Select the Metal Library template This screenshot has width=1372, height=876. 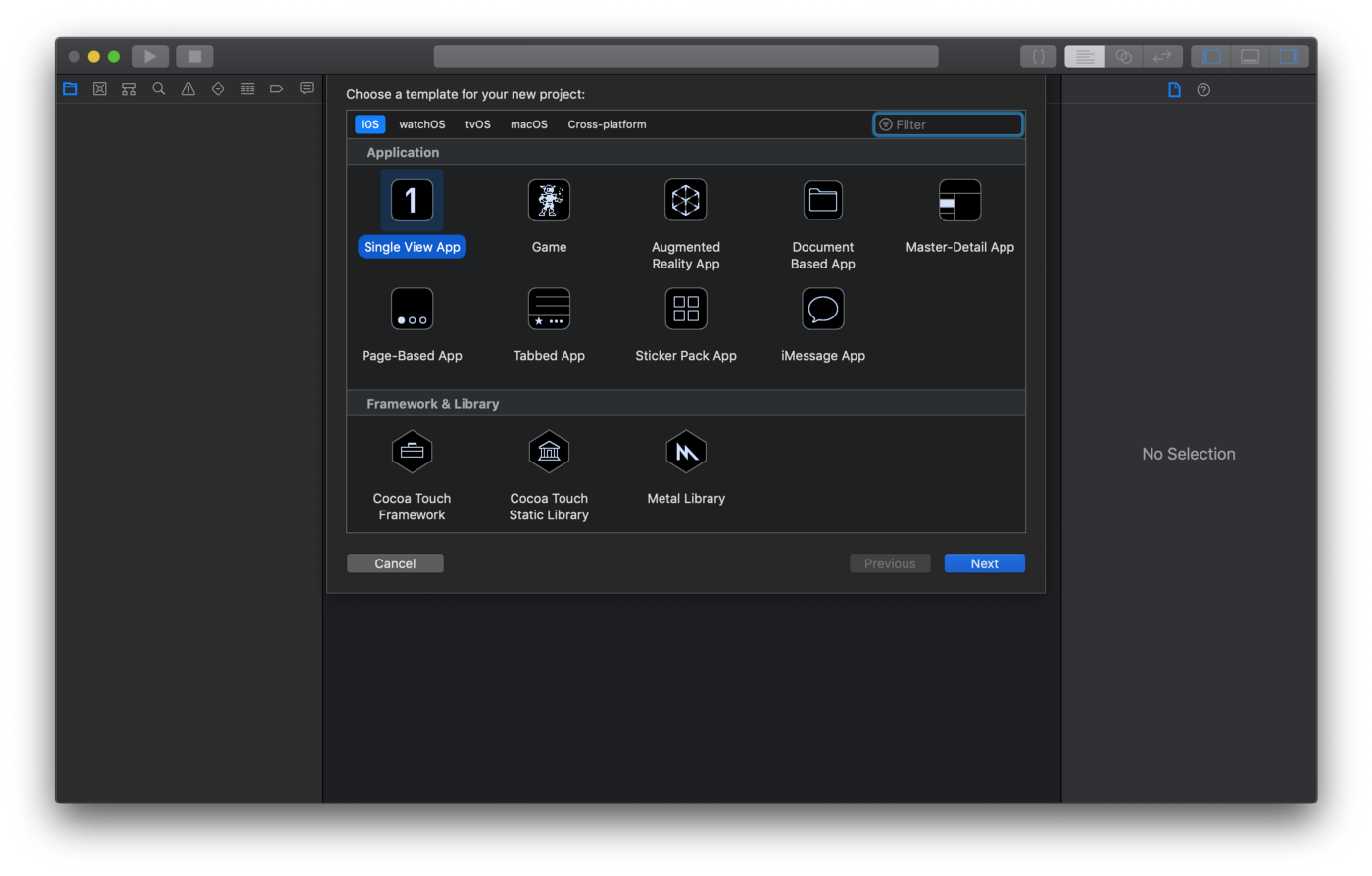(x=686, y=467)
